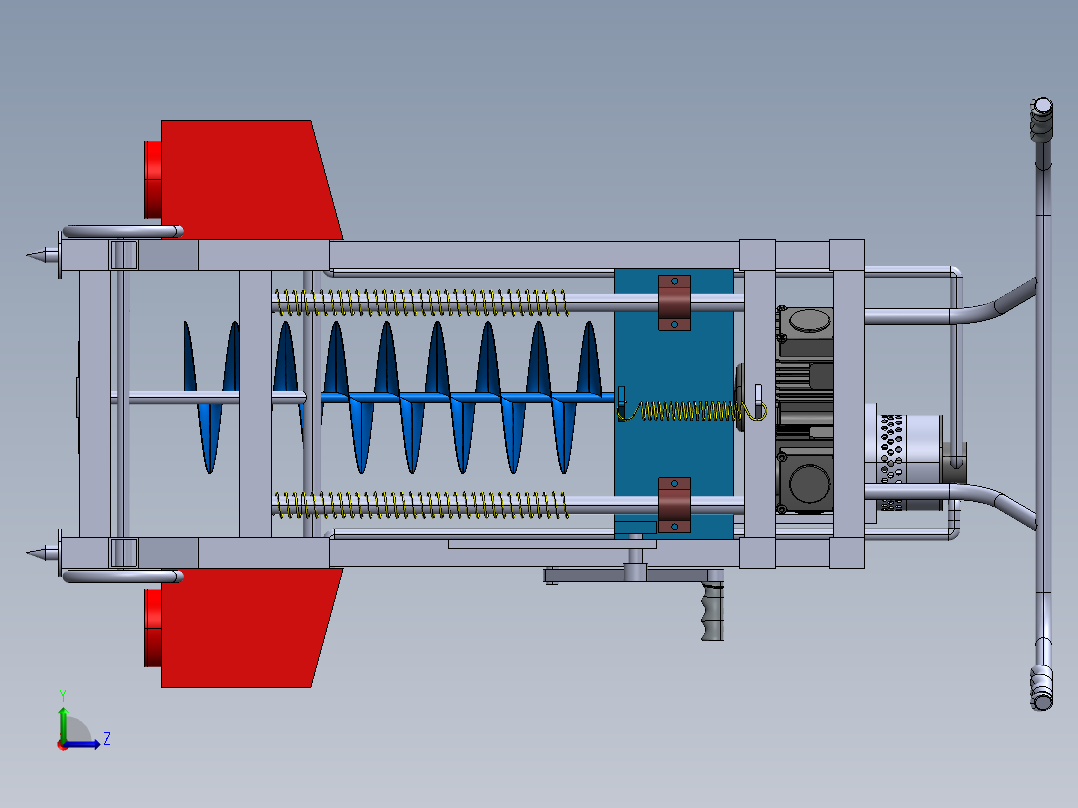Select the lower front pointed spike

tap(43, 552)
